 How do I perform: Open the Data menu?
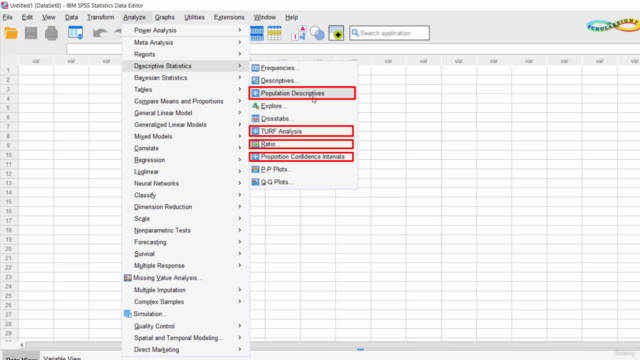tap(71, 17)
